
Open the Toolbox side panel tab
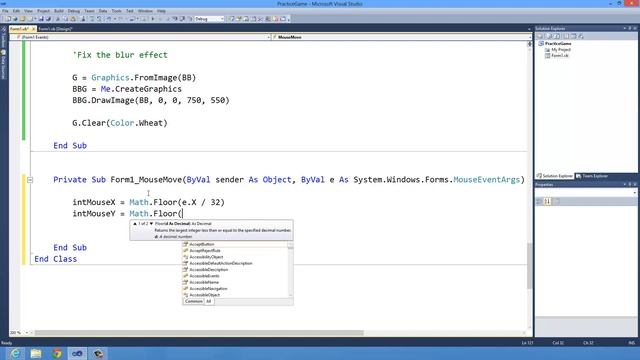[x=3, y=38]
